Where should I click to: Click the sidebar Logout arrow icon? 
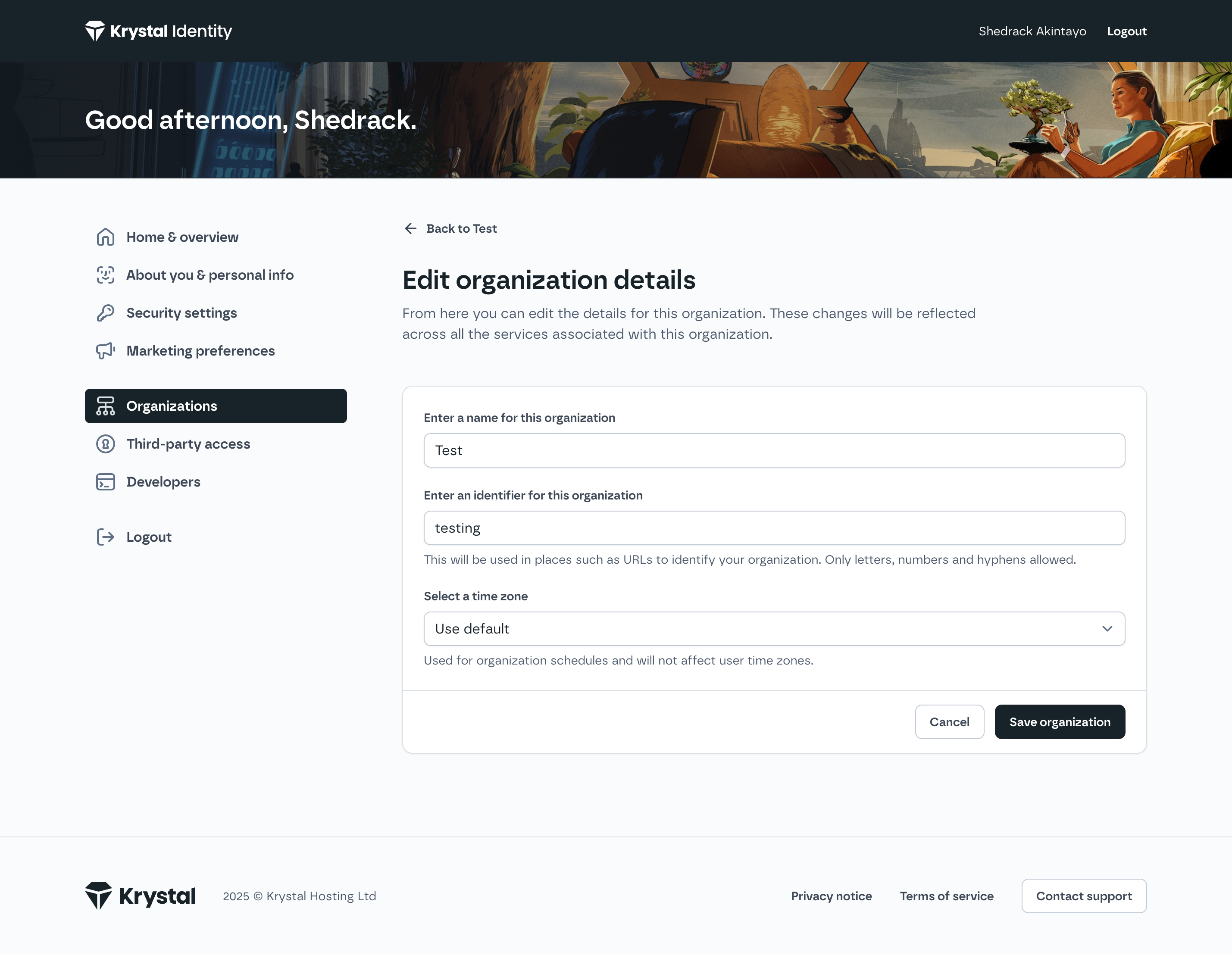106,537
